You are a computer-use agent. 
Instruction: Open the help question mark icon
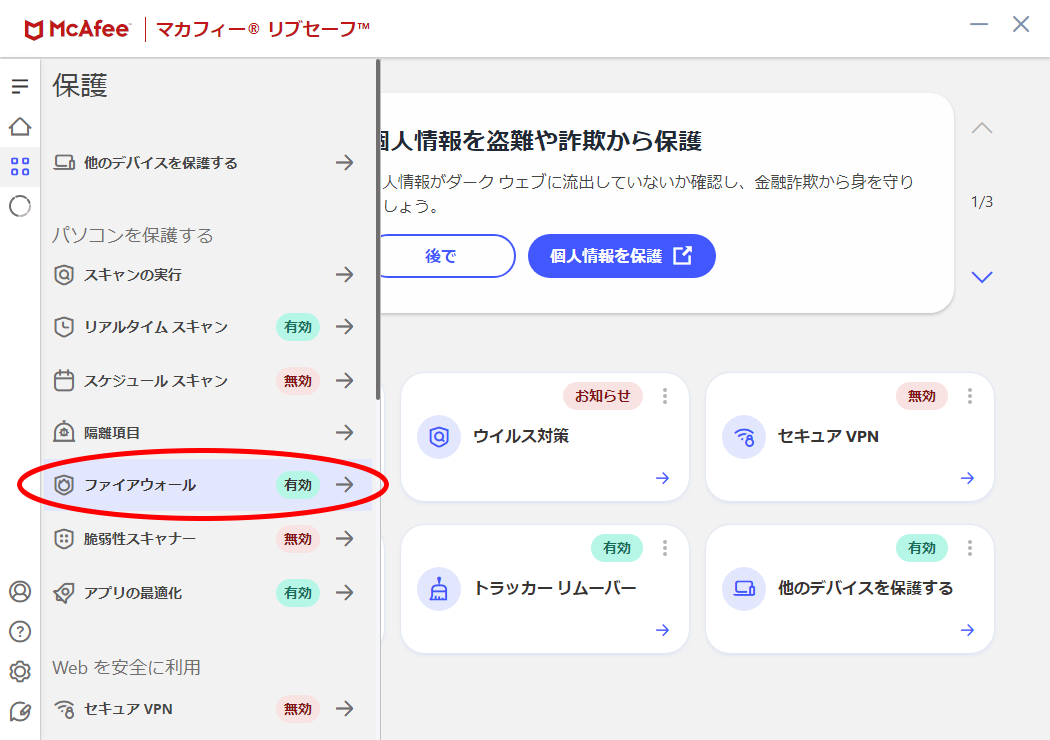tap(20, 631)
